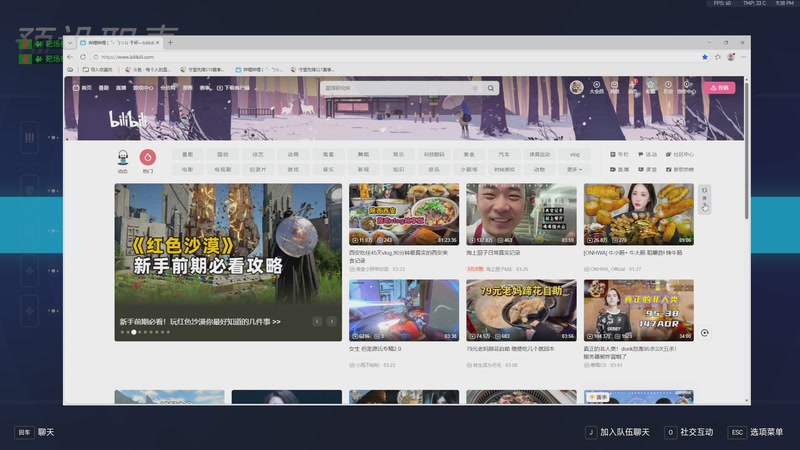
Task: Open the donk 95-38 CS video thumbnail
Action: tap(639, 310)
